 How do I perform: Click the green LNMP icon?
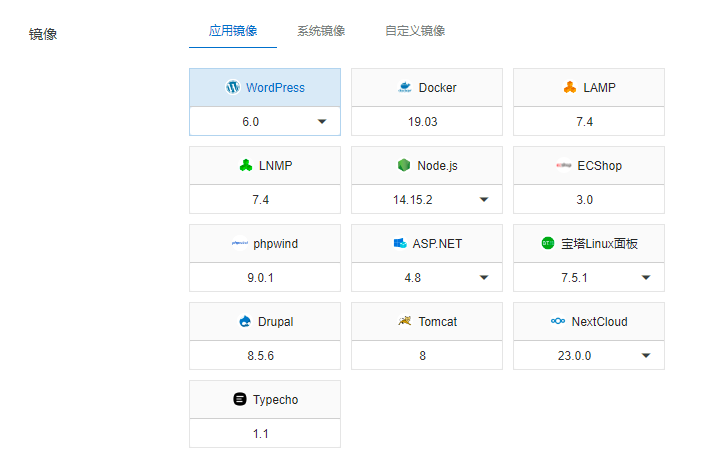tap(246, 165)
